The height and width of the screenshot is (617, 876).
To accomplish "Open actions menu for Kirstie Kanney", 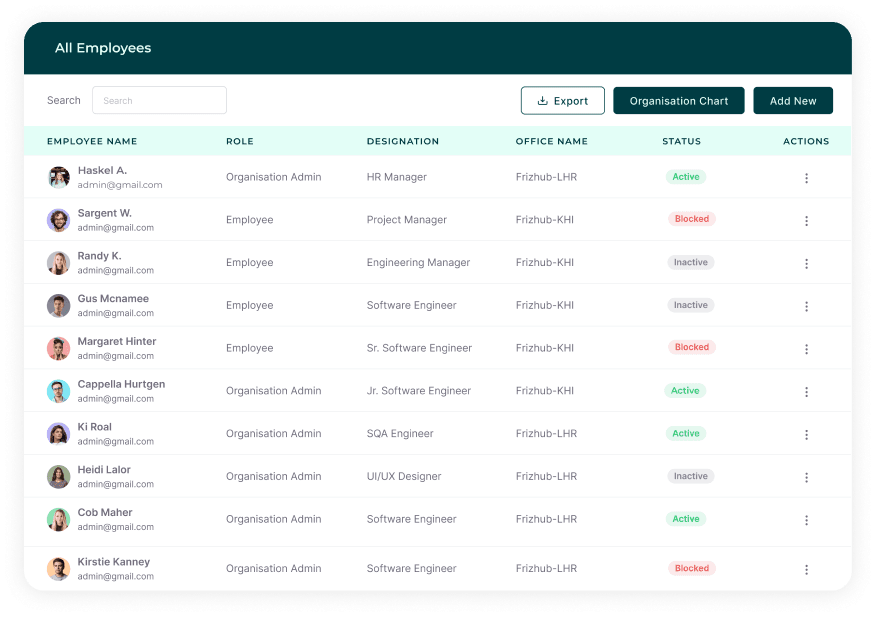I will 806,569.
